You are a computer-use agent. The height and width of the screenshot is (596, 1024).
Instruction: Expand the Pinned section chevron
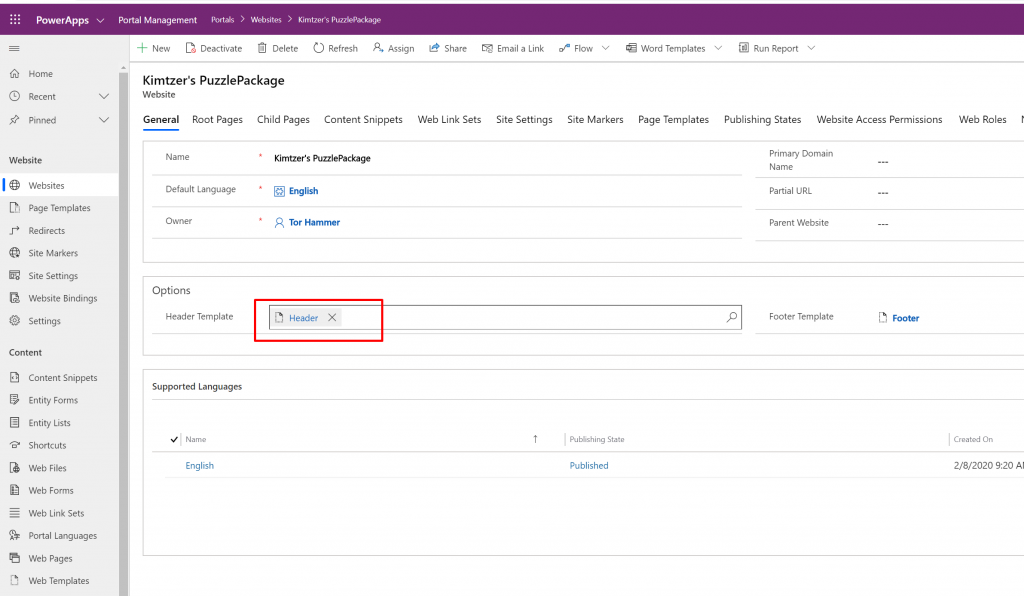click(104, 120)
